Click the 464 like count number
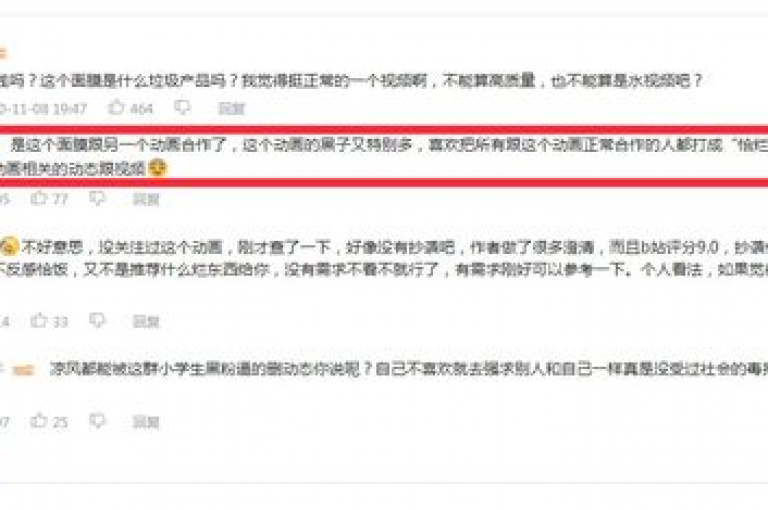Image resolution: width=768 pixels, height=510 pixels. (x=142, y=108)
